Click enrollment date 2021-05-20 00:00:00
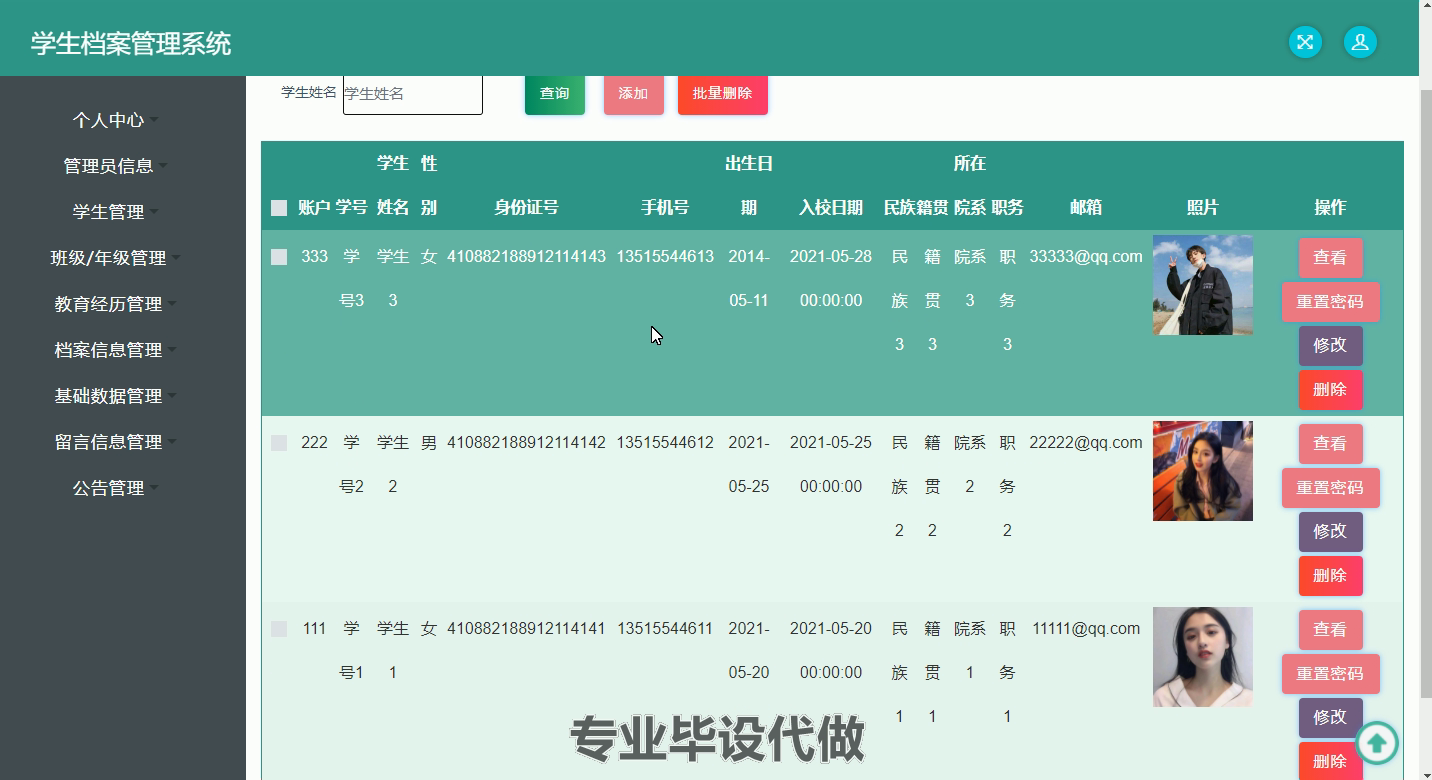 [x=831, y=651]
